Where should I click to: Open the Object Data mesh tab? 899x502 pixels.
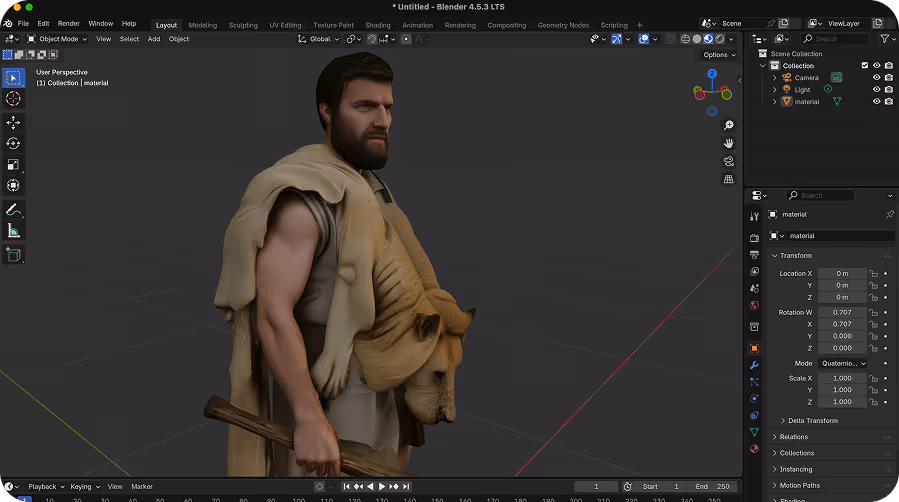pyautogui.click(x=755, y=432)
